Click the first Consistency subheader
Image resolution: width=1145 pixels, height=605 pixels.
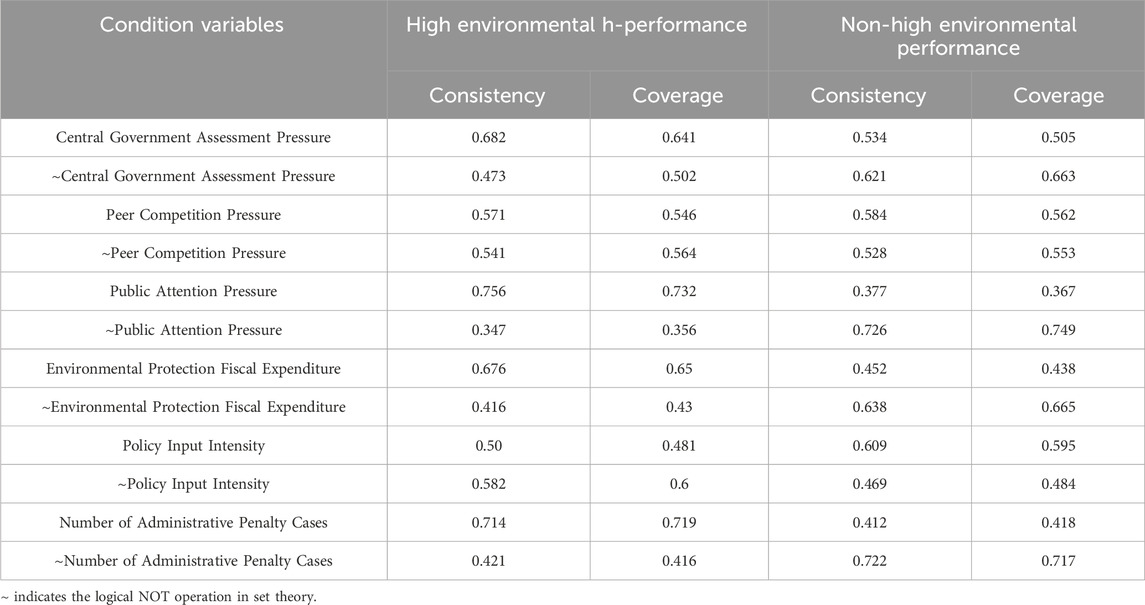(x=487, y=96)
